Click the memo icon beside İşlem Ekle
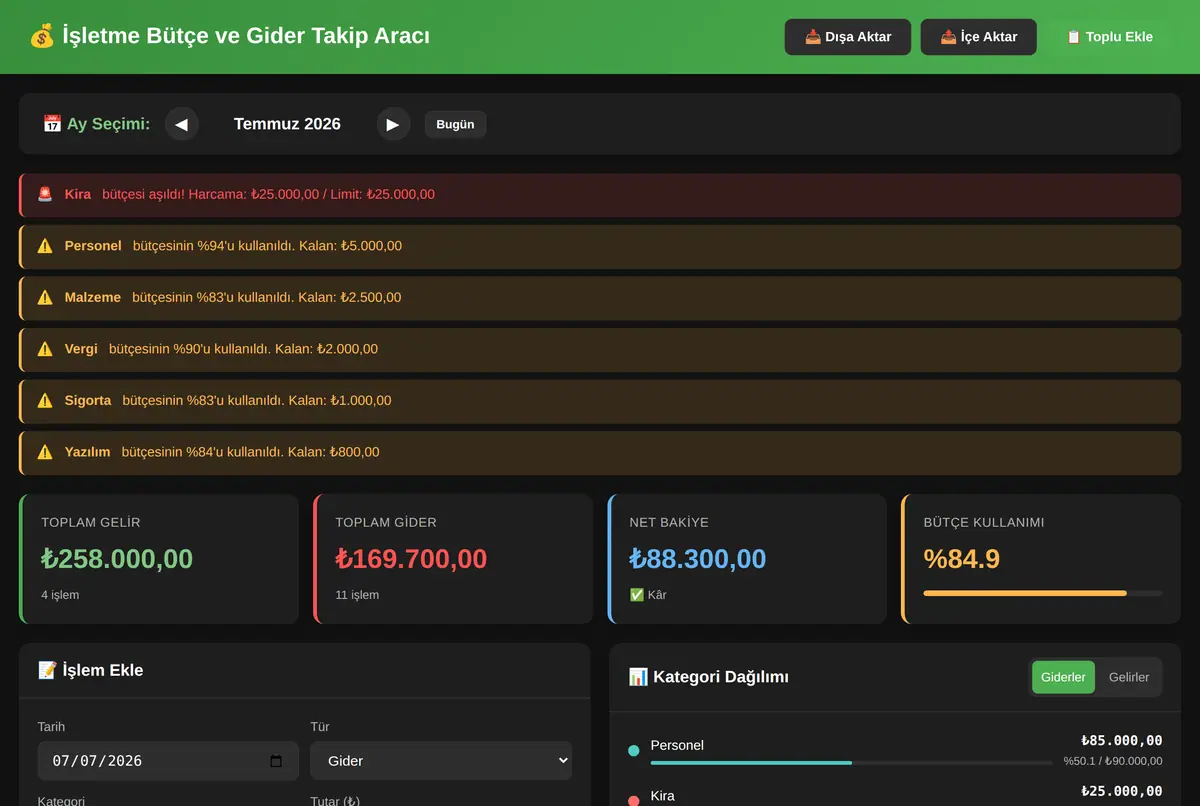This screenshot has width=1200, height=806. tap(47, 670)
